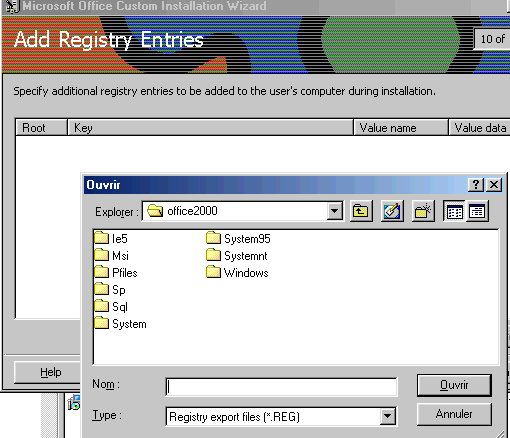
Task: Click the View Desktop toolbar icon
Action: 392,211
